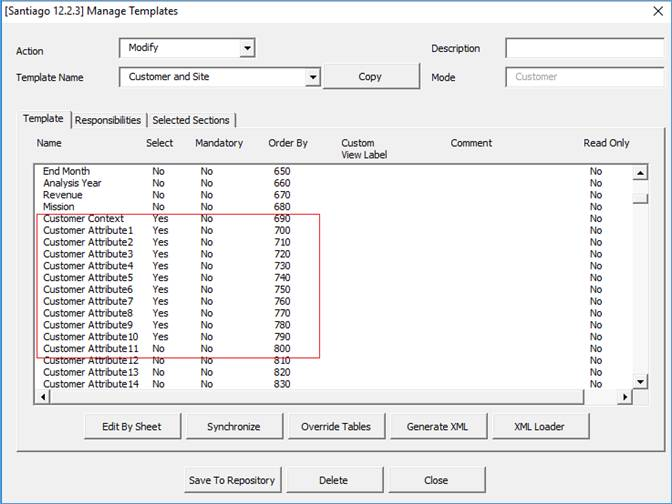Switch to the Responsibilities tab
The height and width of the screenshot is (504, 672).
108,120
